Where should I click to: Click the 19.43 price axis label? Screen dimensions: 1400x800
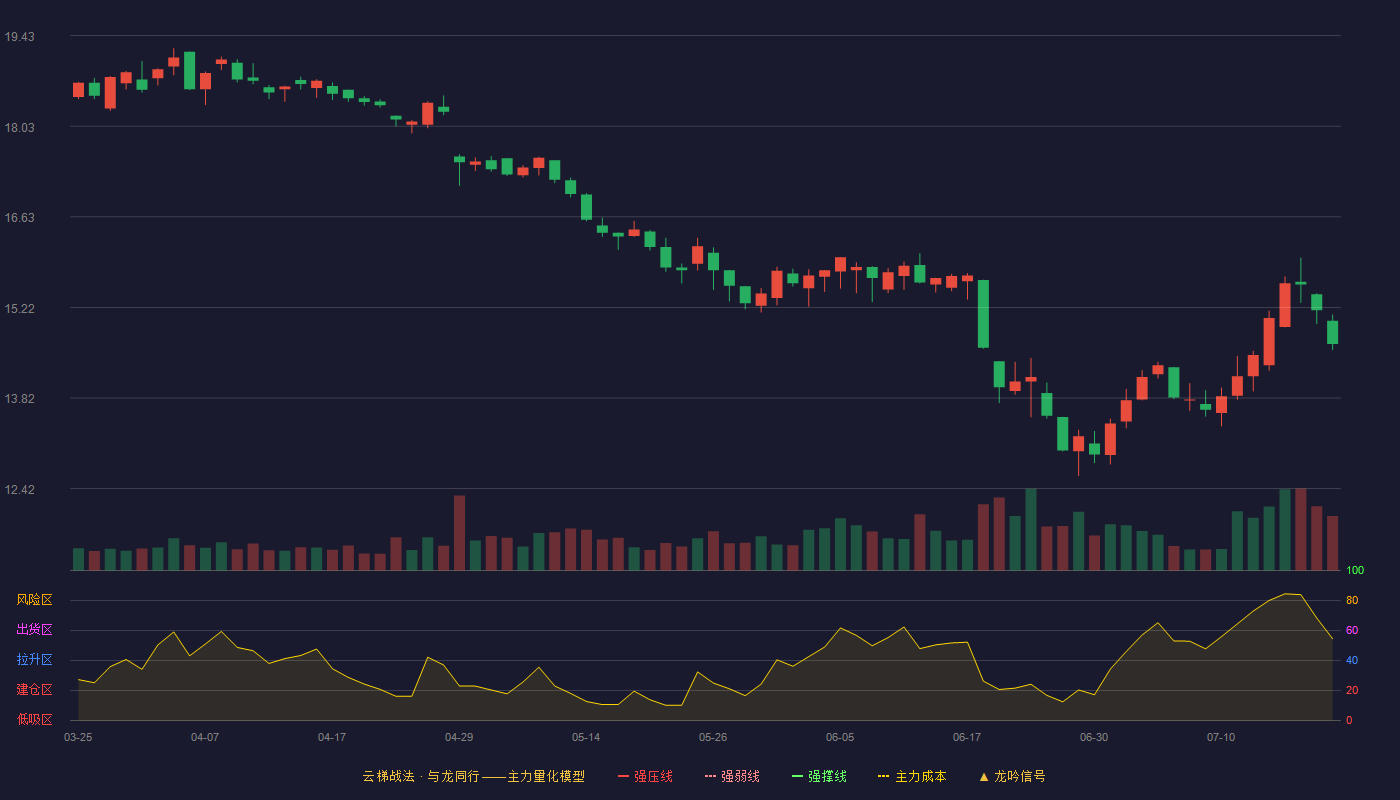[x=19, y=37]
